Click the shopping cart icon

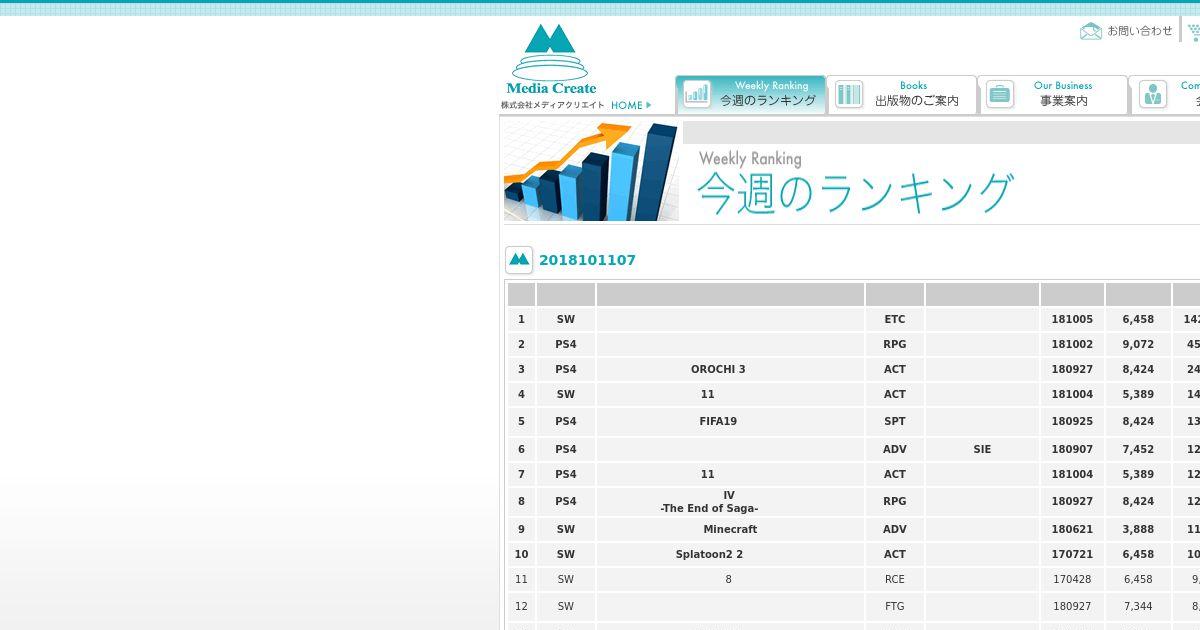coord(1193,32)
